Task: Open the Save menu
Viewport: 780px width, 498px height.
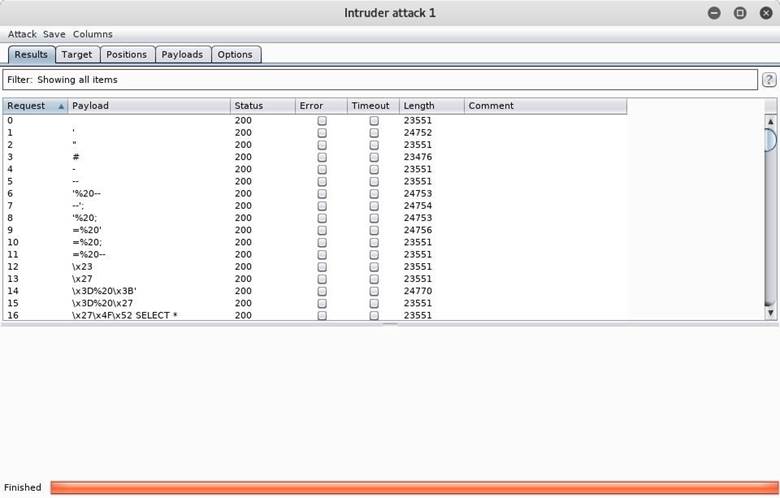Action: [54, 34]
